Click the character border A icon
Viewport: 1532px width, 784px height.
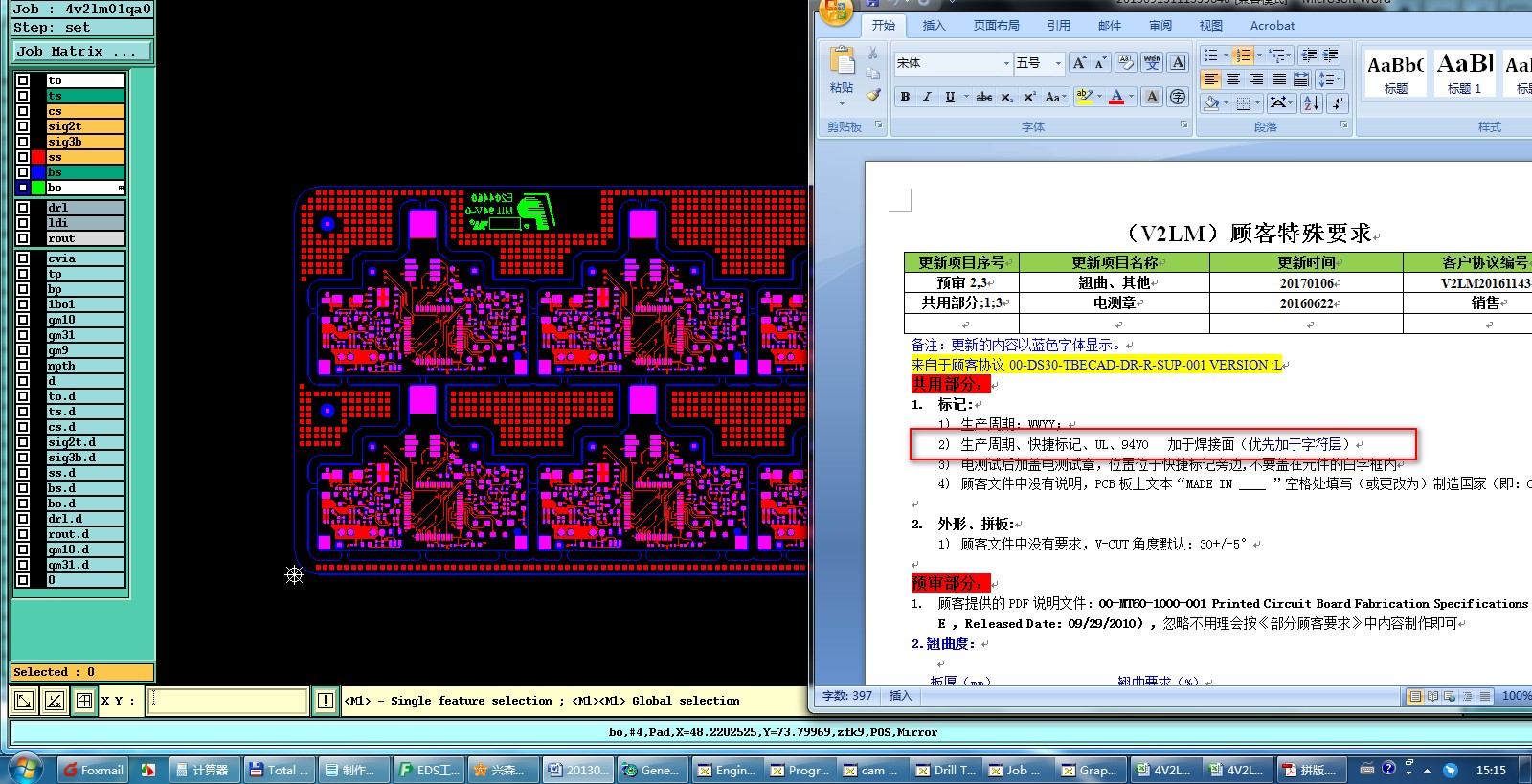pyautogui.click(x=1178, y=63)
